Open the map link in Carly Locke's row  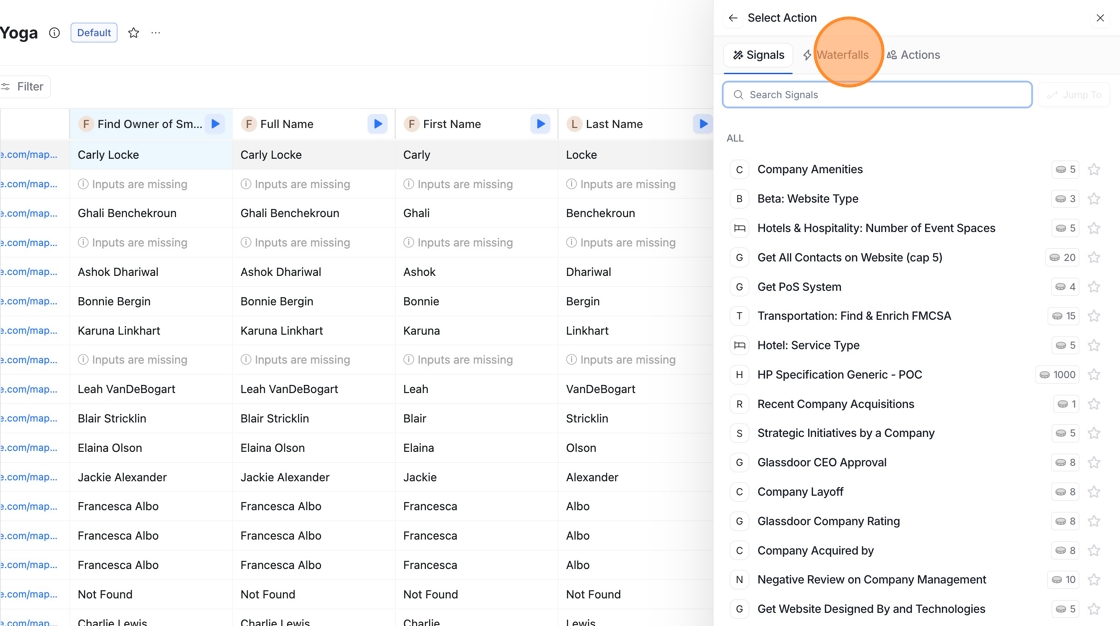pyautogui.click(x=29, y=154)
